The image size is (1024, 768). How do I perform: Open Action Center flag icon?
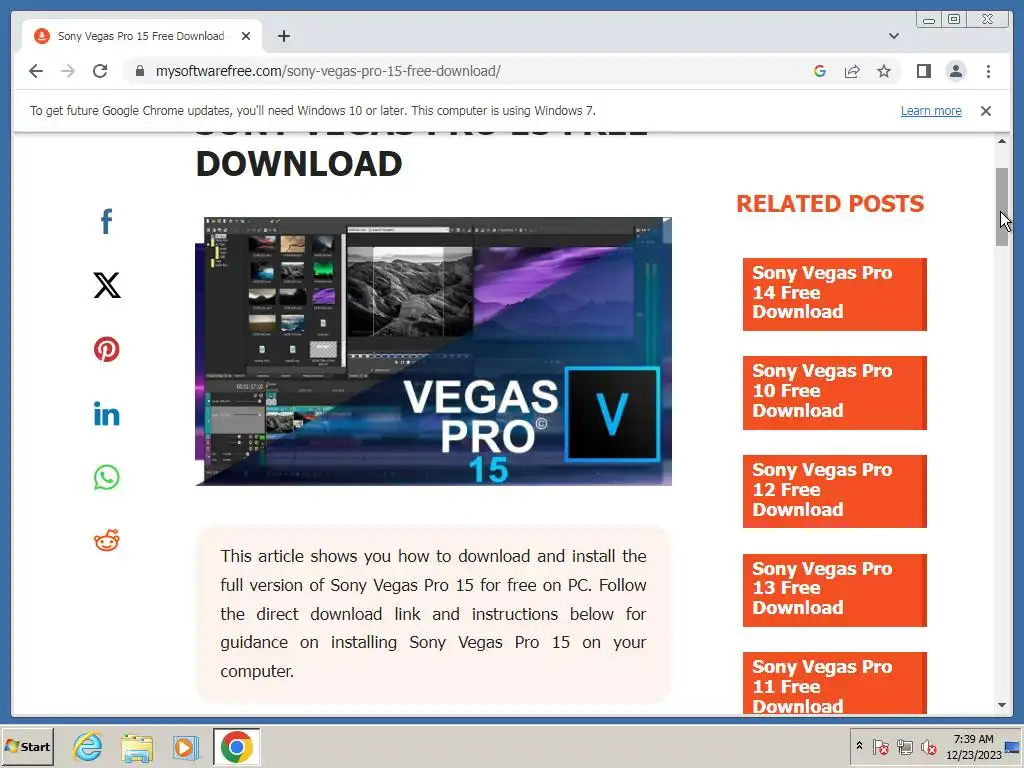pyautogui.click(x=880, y=746)
